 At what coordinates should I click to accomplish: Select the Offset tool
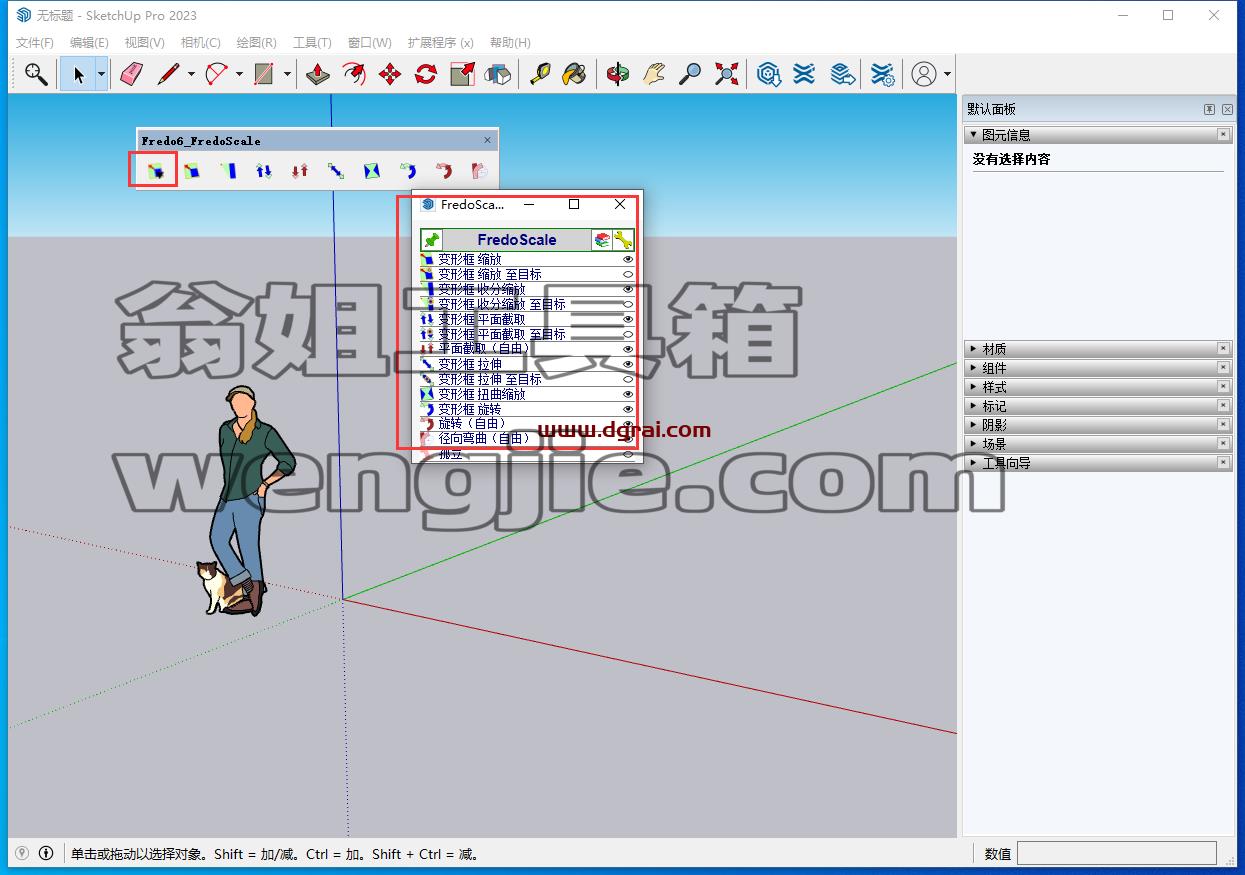(354, 74)
